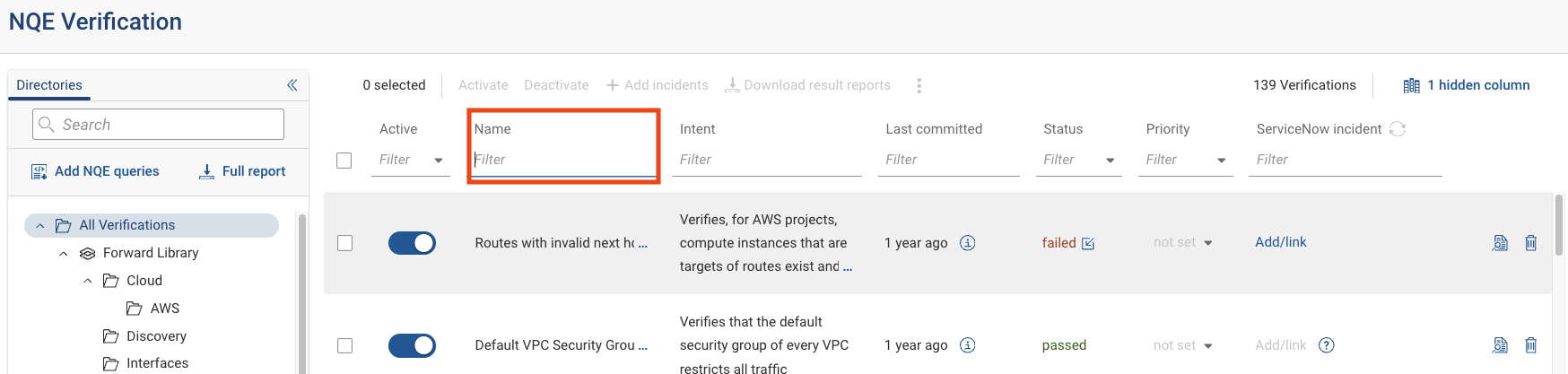Viewport: 1568px width, 374px height.
Task: Select the Directories tab
Action: click(49, 85)
